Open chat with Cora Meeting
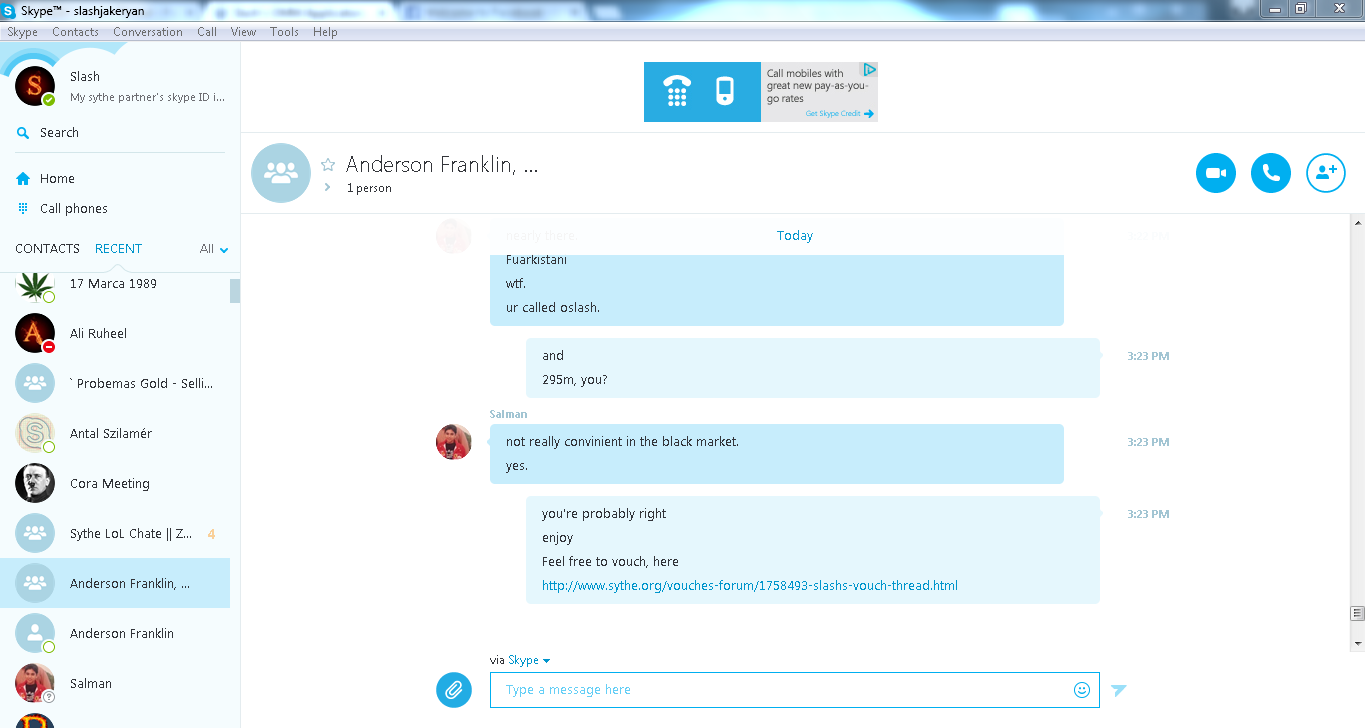The width and height of the screenshot is (1365, 728). coord(115,483)
